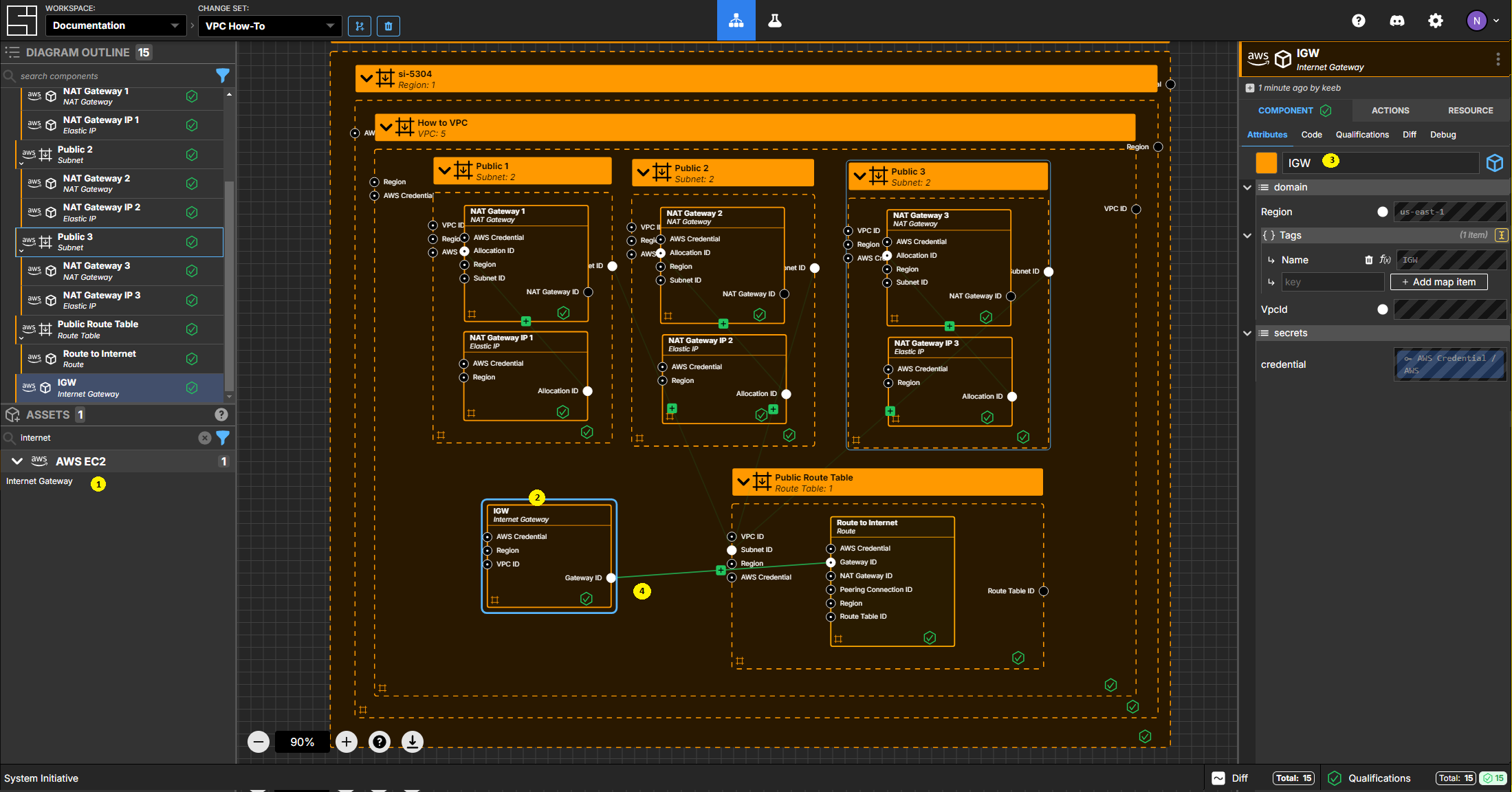Collapse the Public 2 subnet frame

click(643, 173)
